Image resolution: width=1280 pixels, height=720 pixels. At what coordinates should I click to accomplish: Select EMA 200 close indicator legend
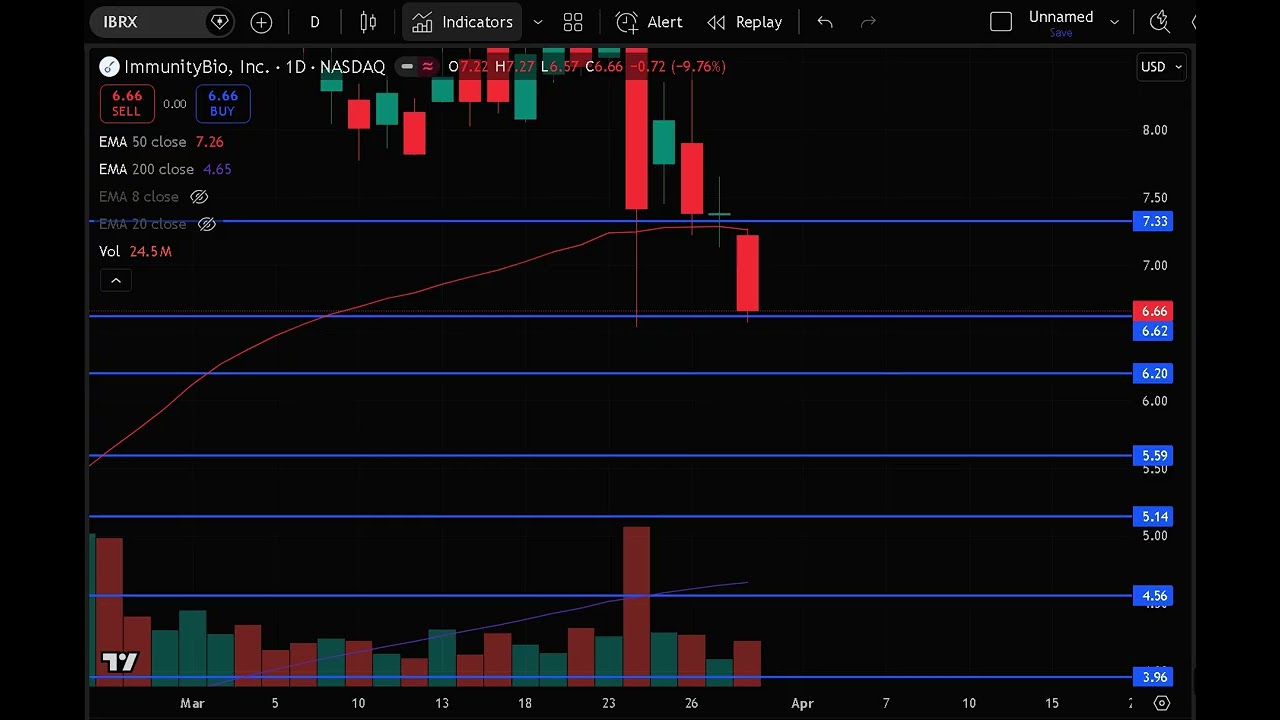[165, 169]
